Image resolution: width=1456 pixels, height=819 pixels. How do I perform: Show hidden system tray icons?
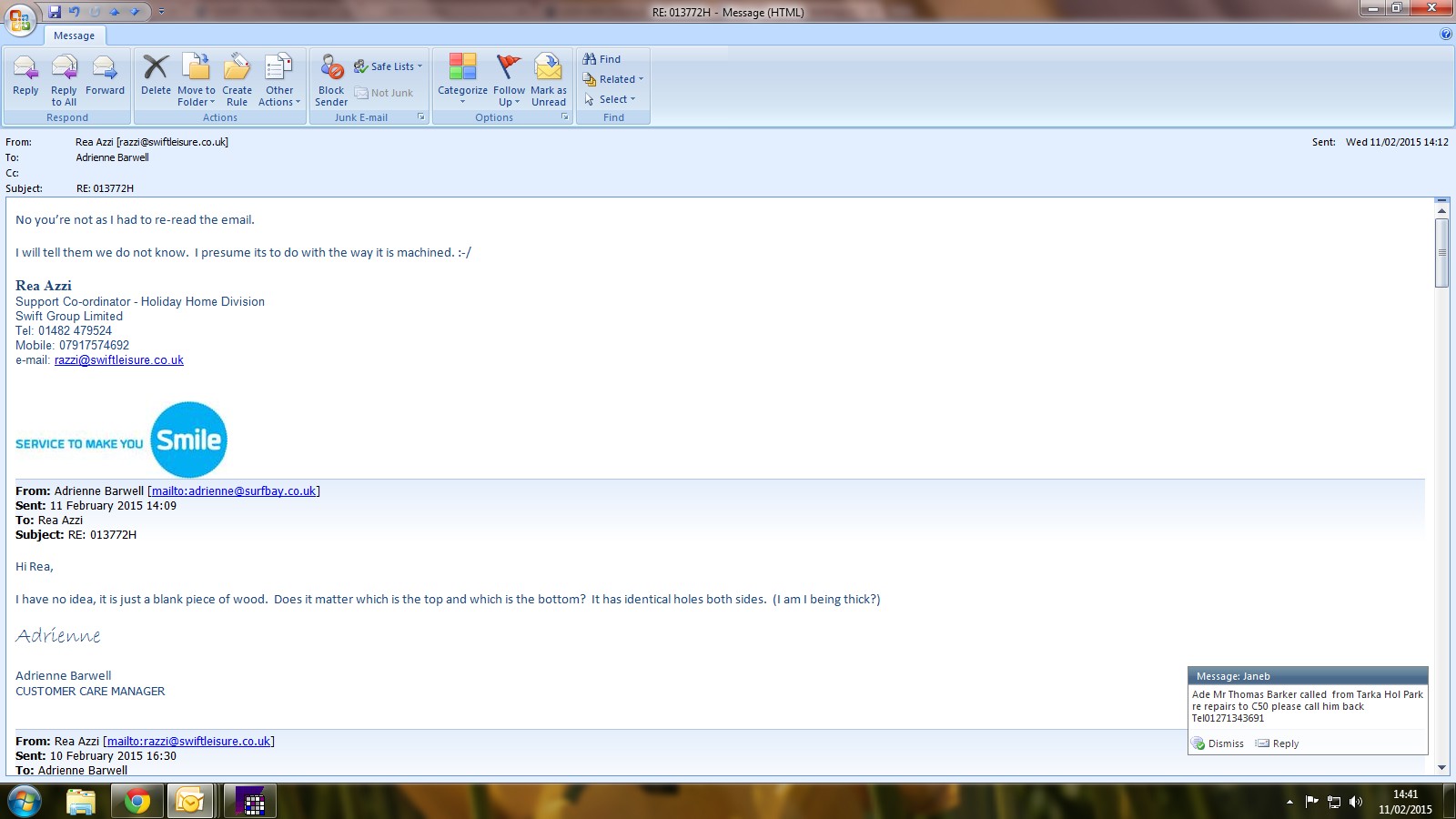point(1289,802)
